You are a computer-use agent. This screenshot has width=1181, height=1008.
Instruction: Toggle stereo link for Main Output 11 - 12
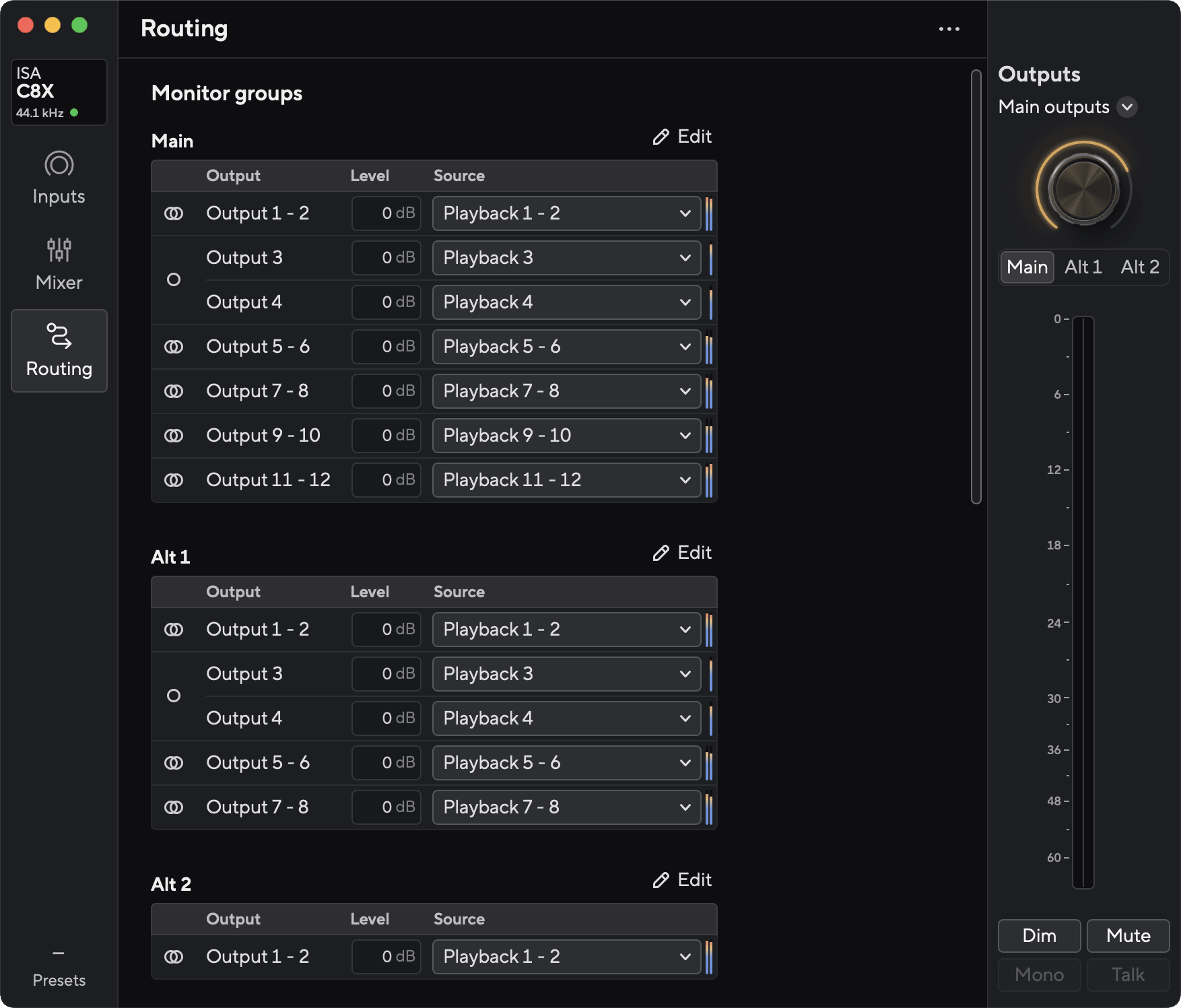pos(174,480)
